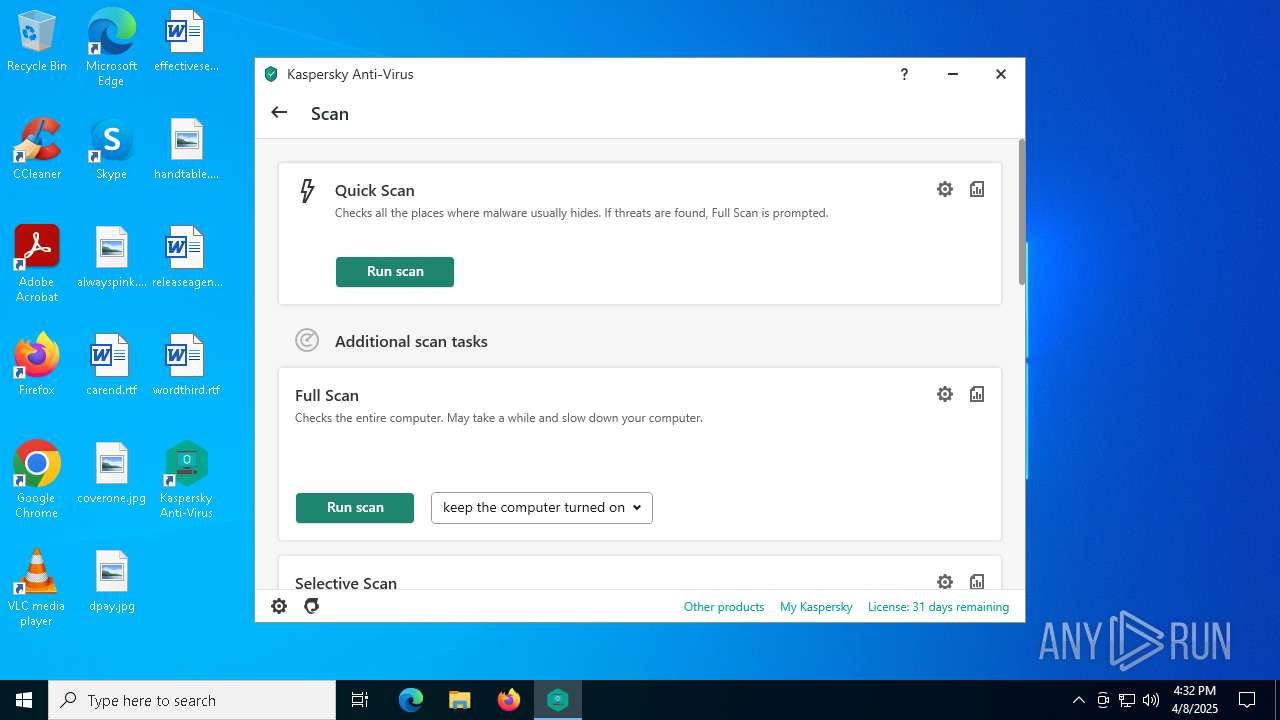Click License: 31 days remaining link
The height and width of the screenshot is (720, 1280).
click(938, 607)
